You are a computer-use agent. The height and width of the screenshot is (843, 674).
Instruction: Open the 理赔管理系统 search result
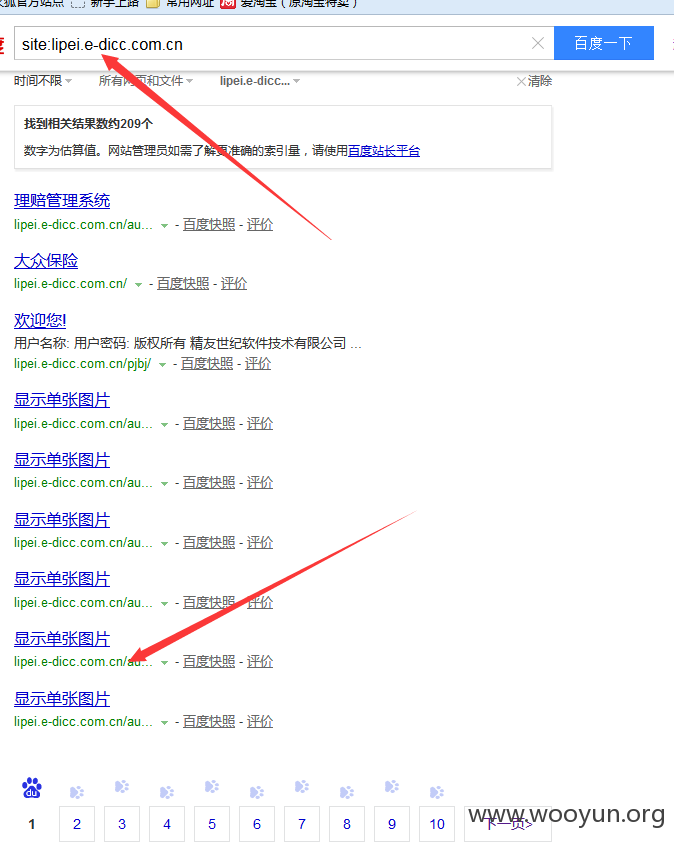coord(62,201)
